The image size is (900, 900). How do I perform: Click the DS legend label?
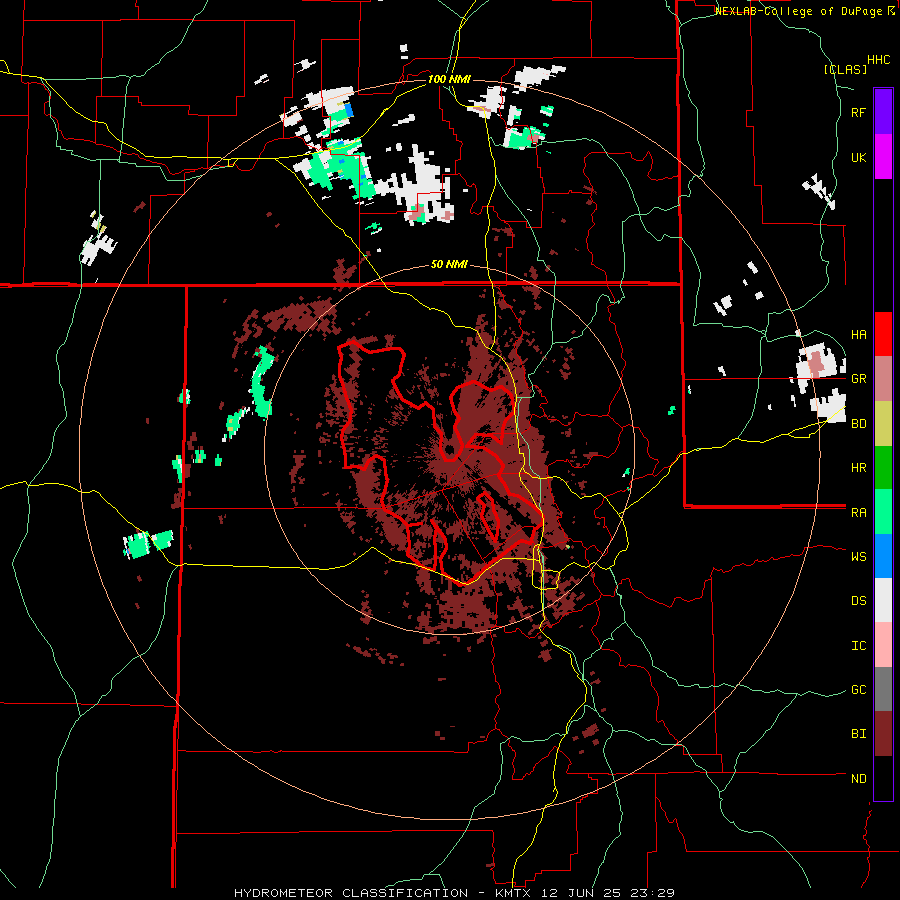[x=858, y=601]
